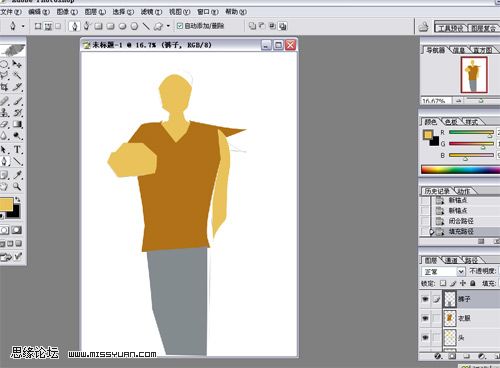
Task: Select the Clone Stamp tool
Action: (4, 112)
